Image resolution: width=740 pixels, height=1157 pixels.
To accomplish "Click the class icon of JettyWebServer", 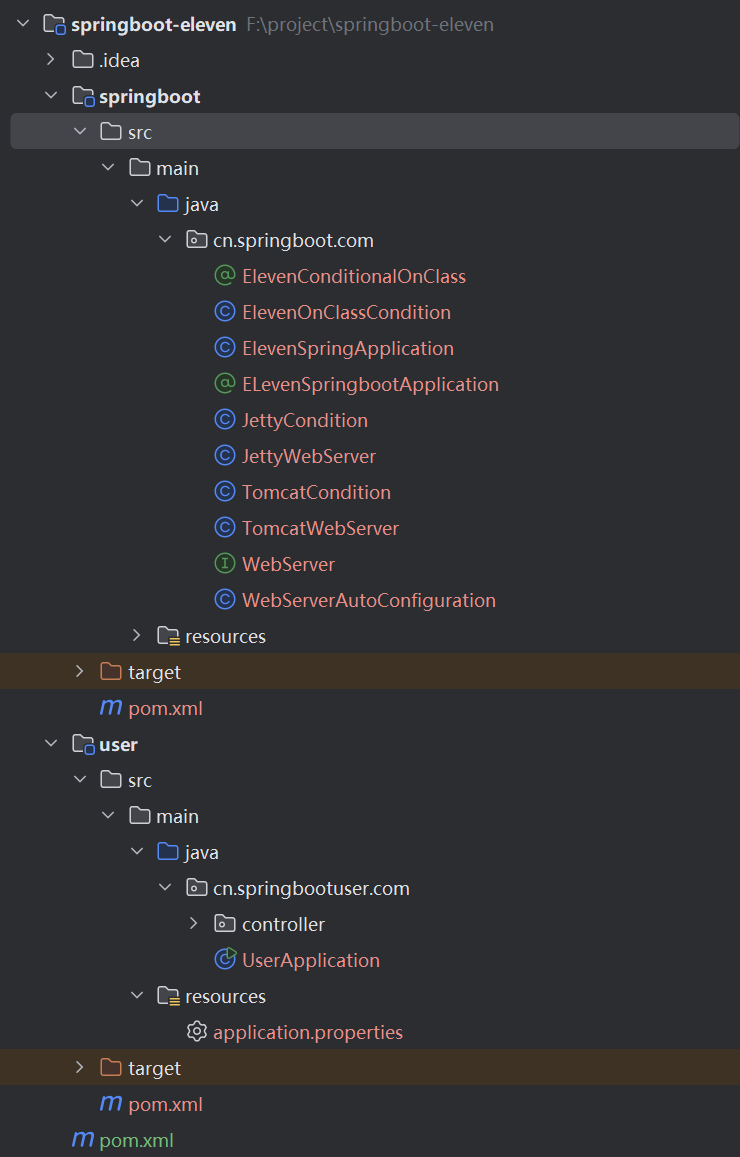I will 224,456.
